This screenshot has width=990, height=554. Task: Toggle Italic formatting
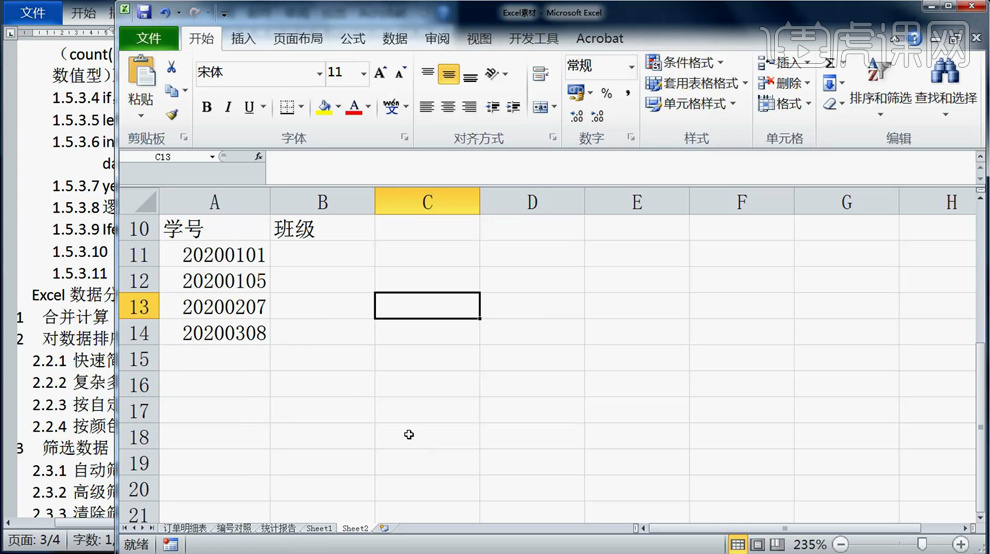coord(228,107)
